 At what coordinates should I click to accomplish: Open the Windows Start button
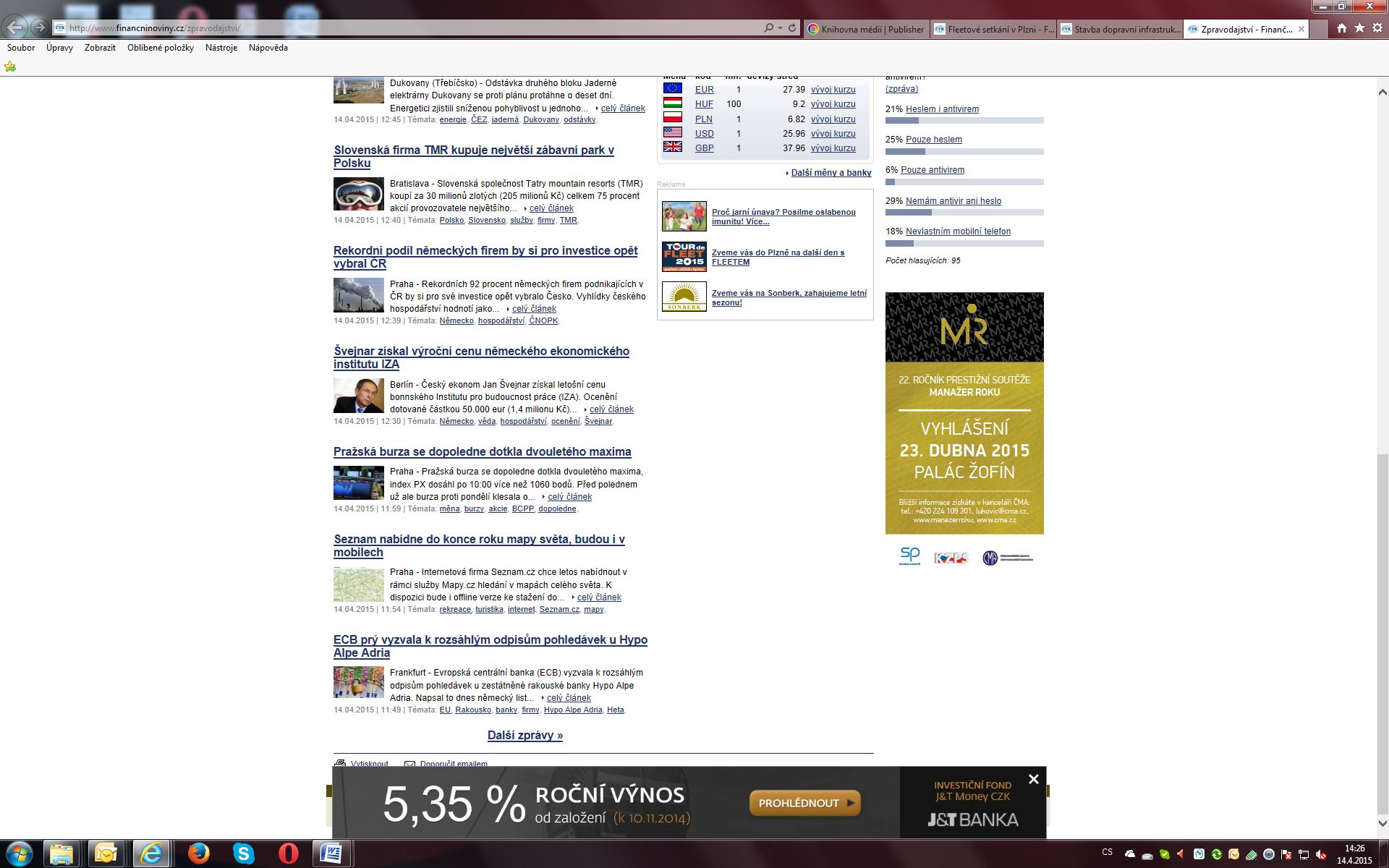(x=20, y=854)
